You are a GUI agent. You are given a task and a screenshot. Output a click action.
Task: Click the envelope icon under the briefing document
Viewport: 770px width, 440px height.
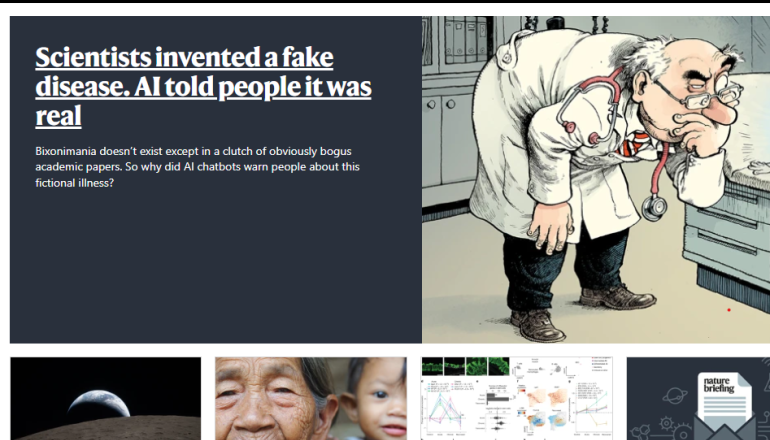pos(724,429)
